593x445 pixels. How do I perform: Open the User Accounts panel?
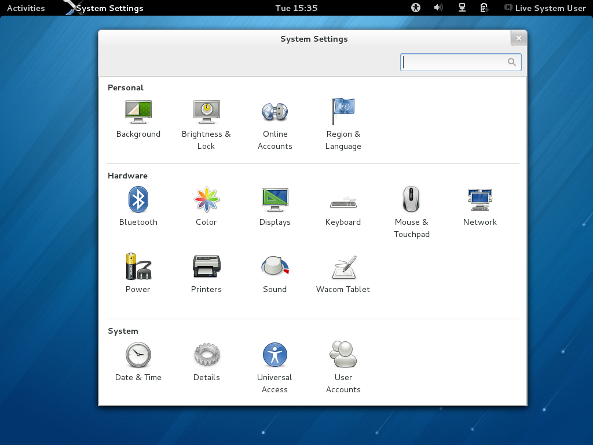pos(343,367)
